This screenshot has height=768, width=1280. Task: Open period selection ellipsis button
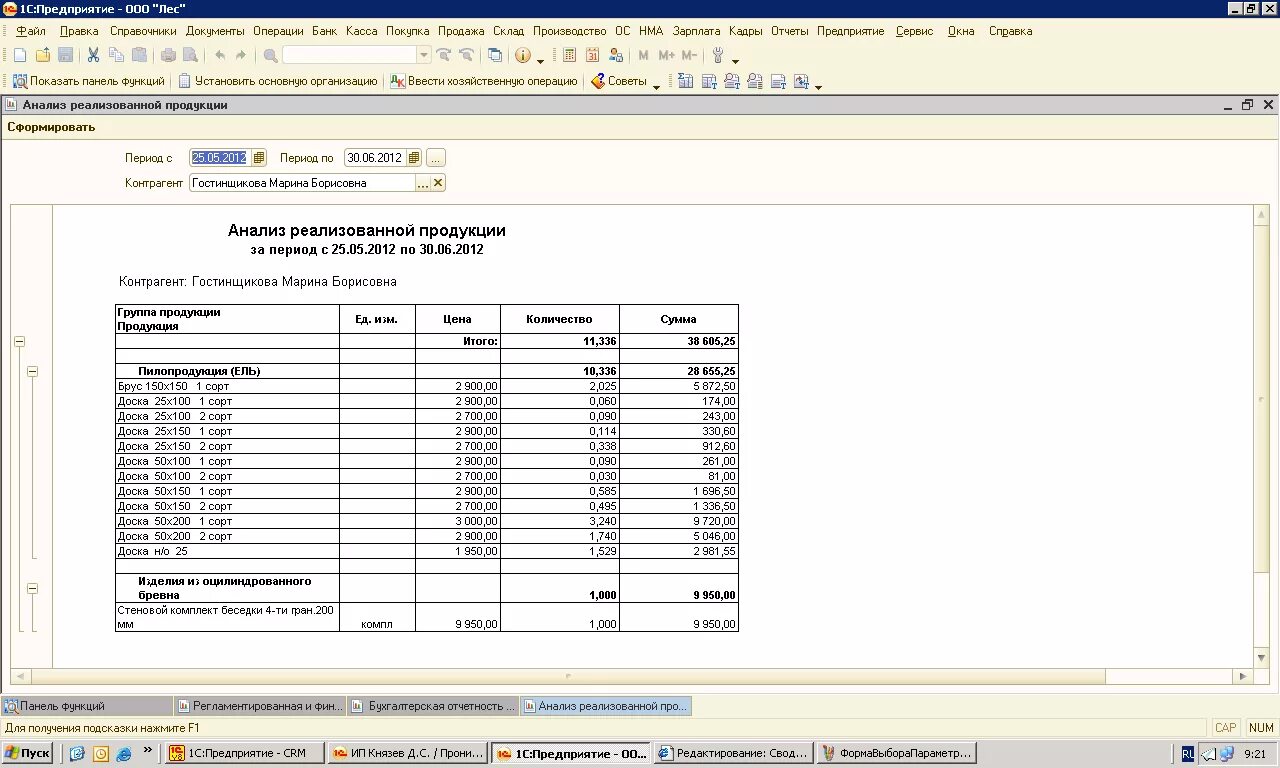[435, 158]
